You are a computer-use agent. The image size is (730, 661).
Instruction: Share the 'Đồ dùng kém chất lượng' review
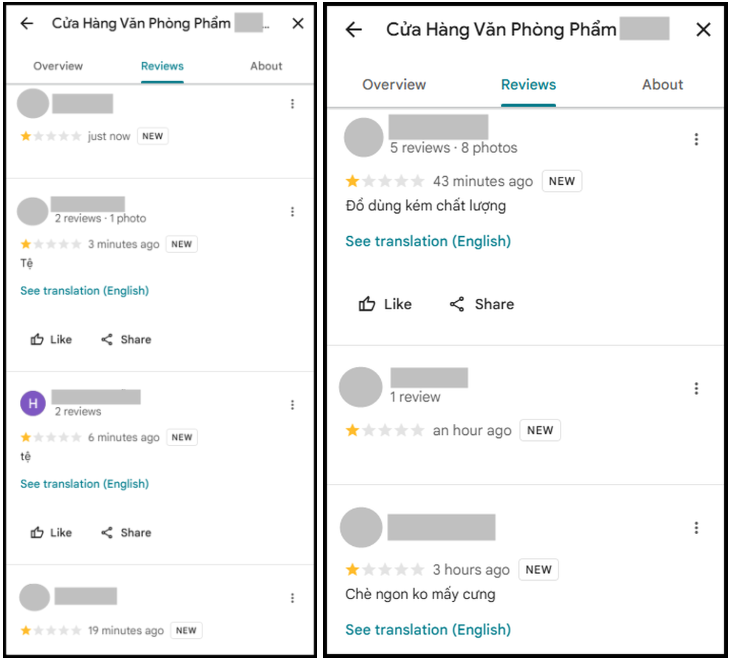point(482,304)
